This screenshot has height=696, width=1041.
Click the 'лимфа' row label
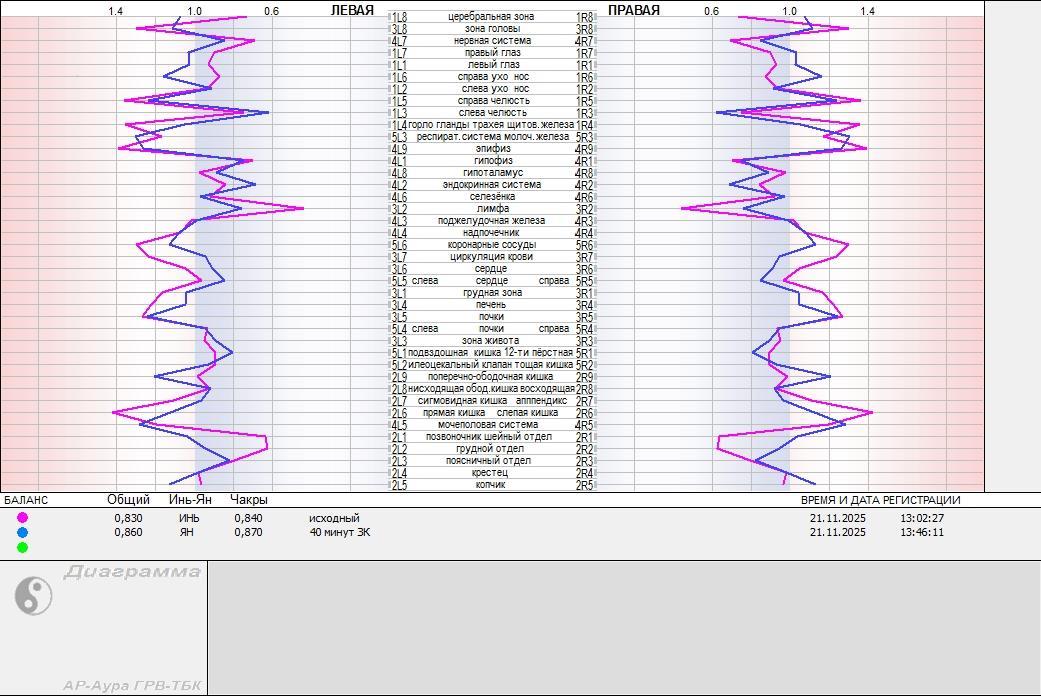point(492,209)
